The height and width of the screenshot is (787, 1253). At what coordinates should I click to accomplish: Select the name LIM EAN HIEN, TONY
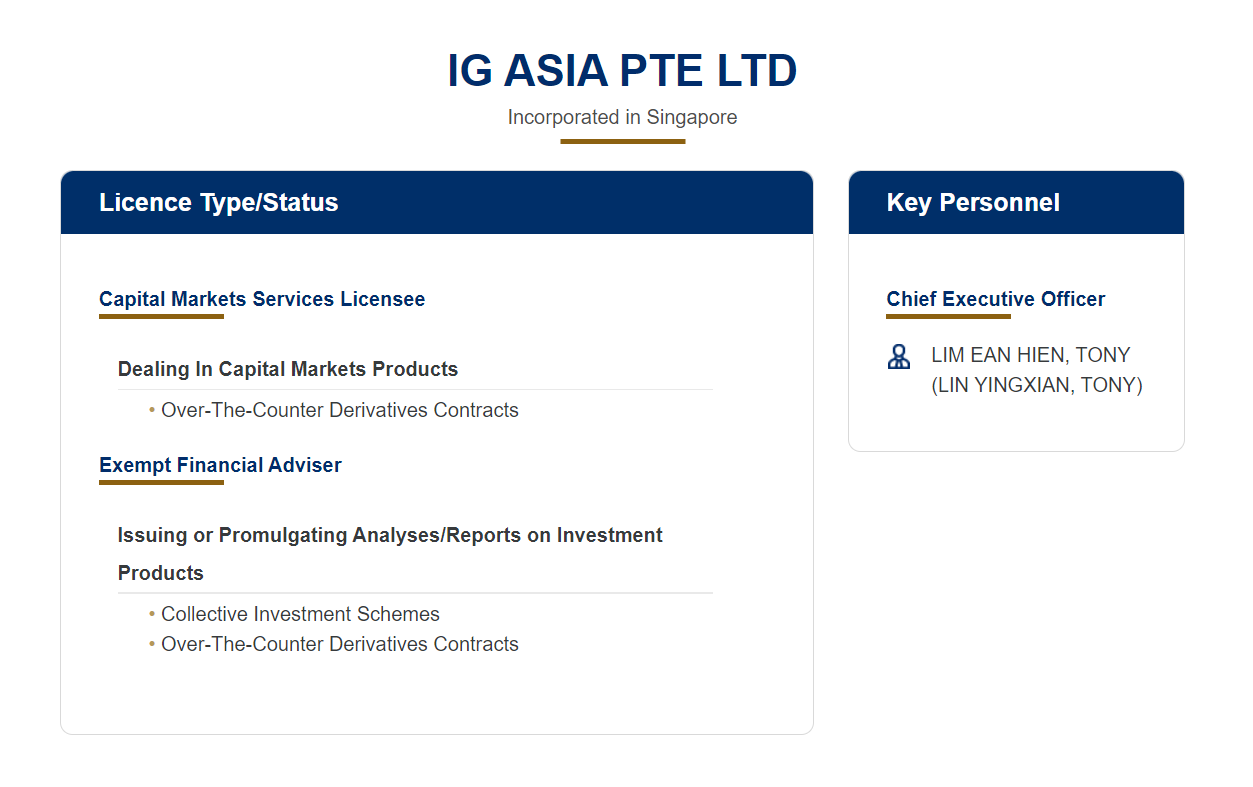1030,355
